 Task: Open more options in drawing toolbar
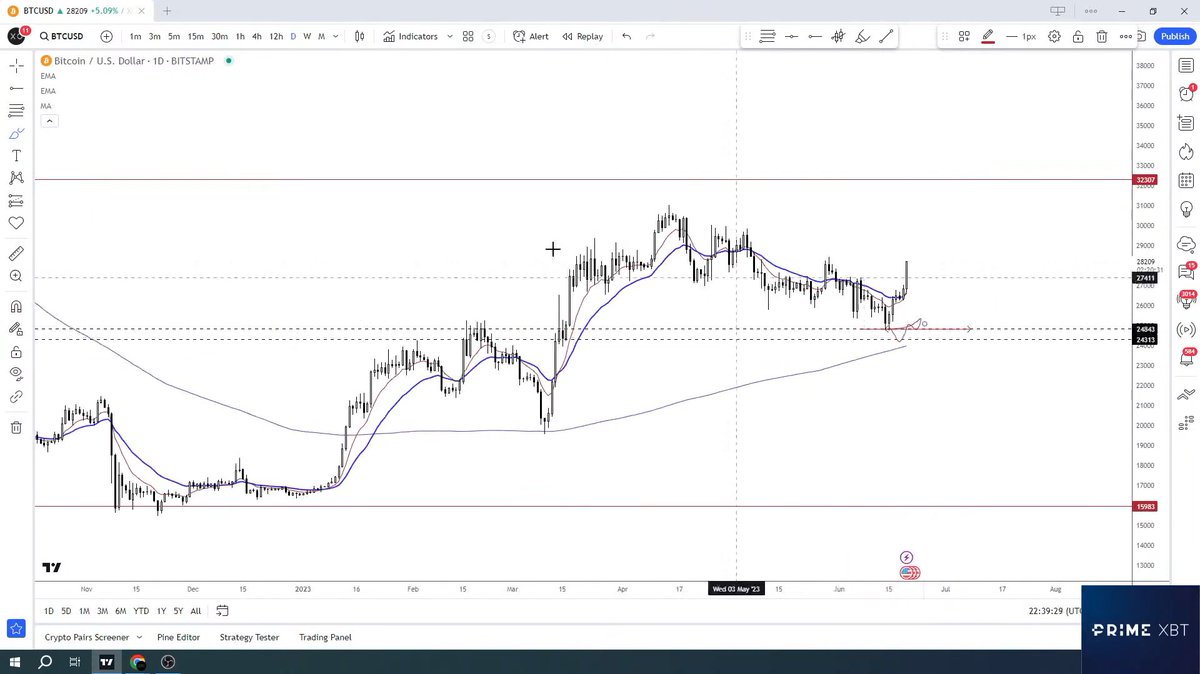1126,36
